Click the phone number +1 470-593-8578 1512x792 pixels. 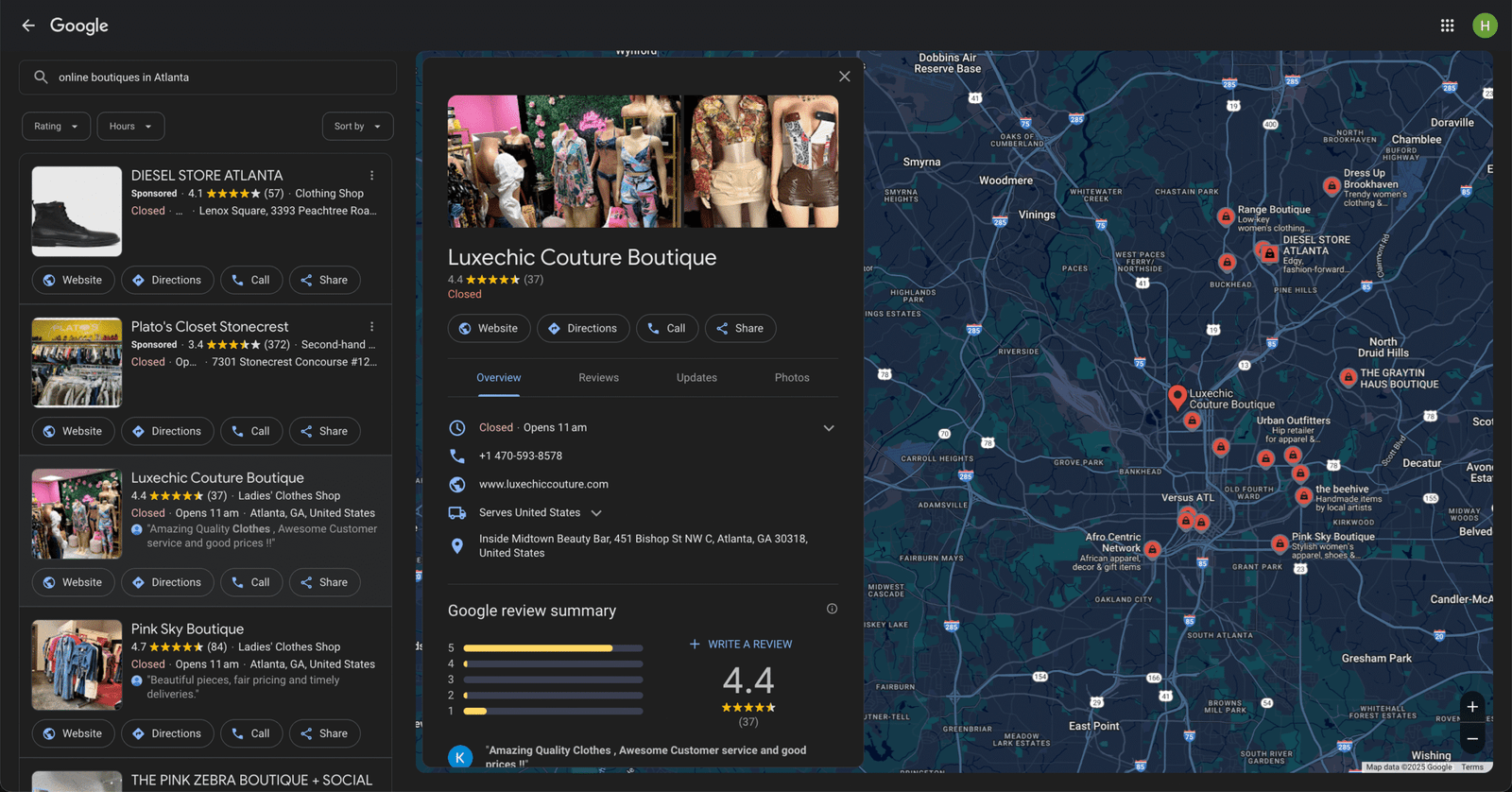521,456
